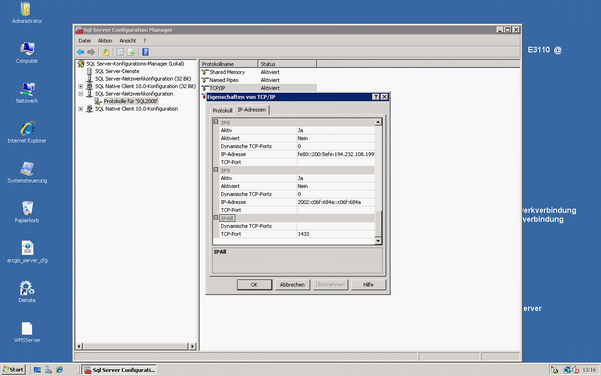This screenshot has height=376, width=601.
Task: Click the Hilfe button
Action: point(368,284)
